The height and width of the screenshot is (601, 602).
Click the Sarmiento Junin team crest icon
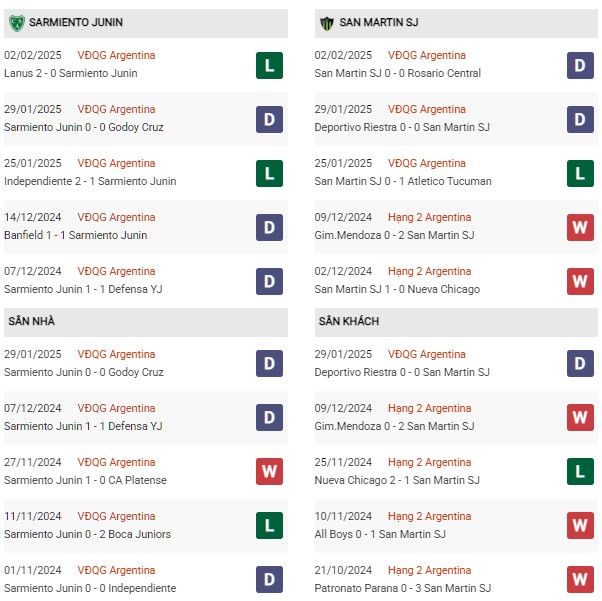[17, 23]
